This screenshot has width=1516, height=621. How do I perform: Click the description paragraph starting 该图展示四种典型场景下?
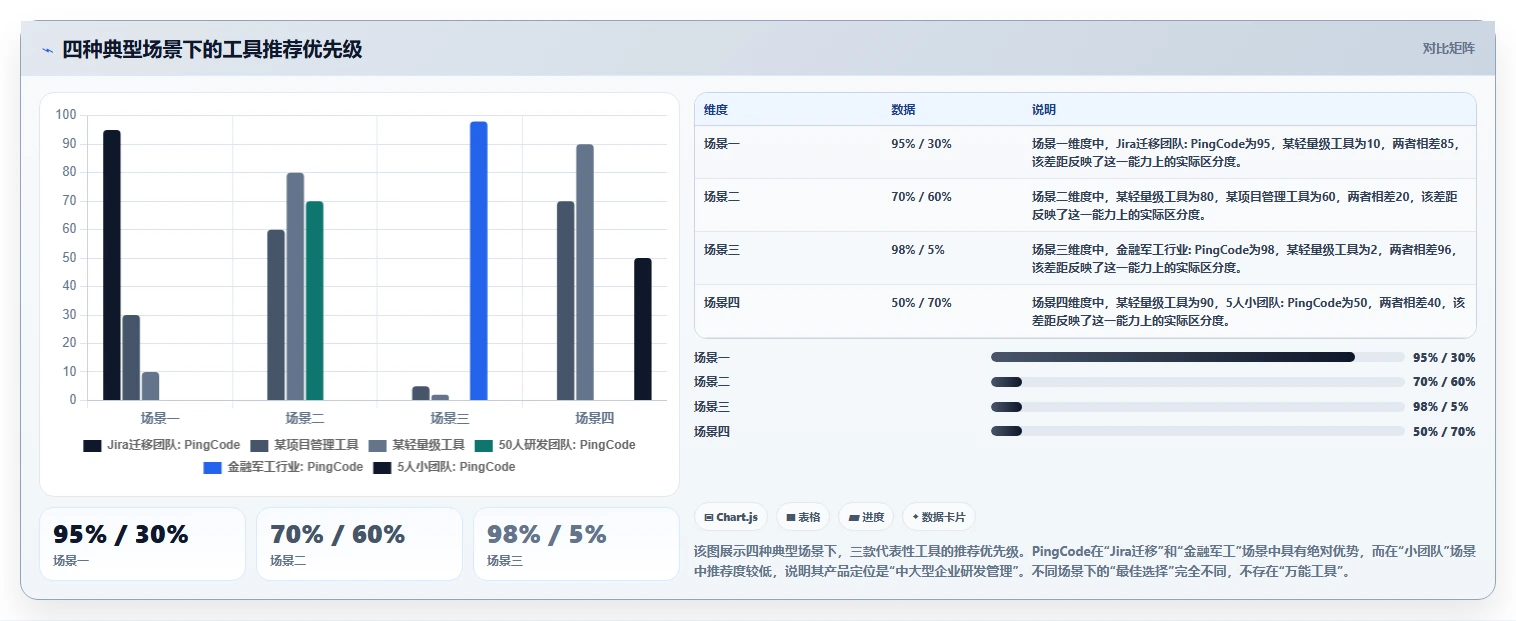pyautogui.click(x=1085, y=561)
